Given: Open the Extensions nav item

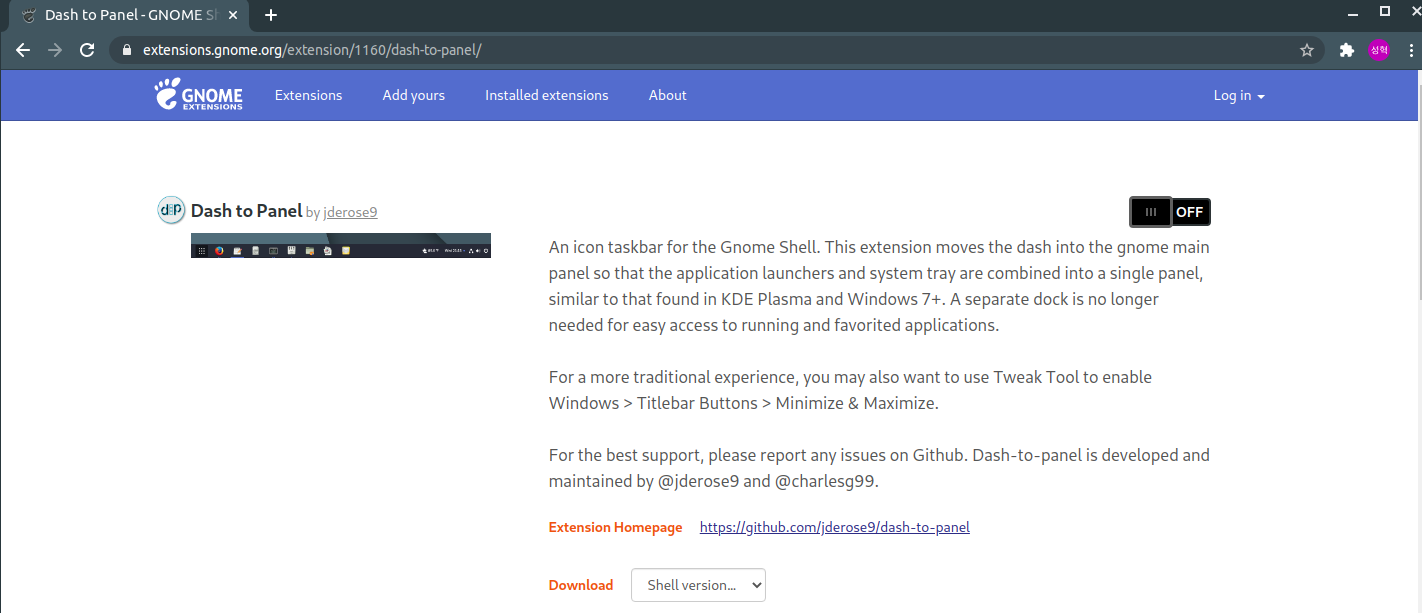Looking at the screenshot, I should tap(308, 95).
